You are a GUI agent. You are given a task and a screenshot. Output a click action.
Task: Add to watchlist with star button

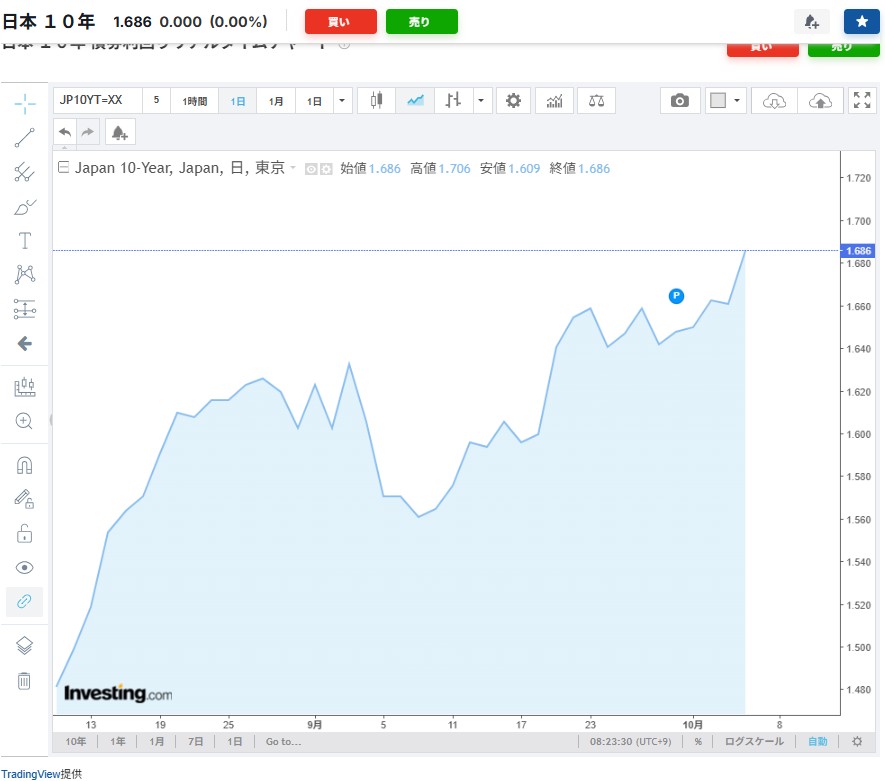861,21
